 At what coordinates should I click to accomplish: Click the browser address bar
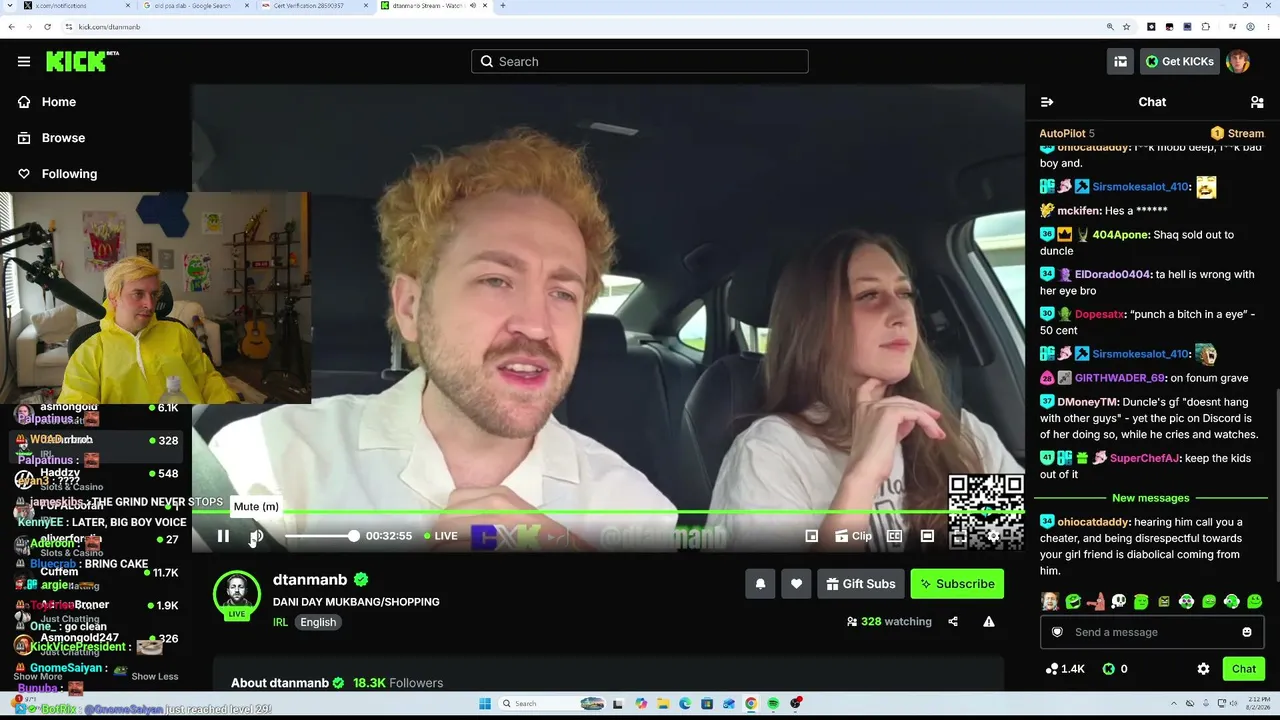click(600, 27)
